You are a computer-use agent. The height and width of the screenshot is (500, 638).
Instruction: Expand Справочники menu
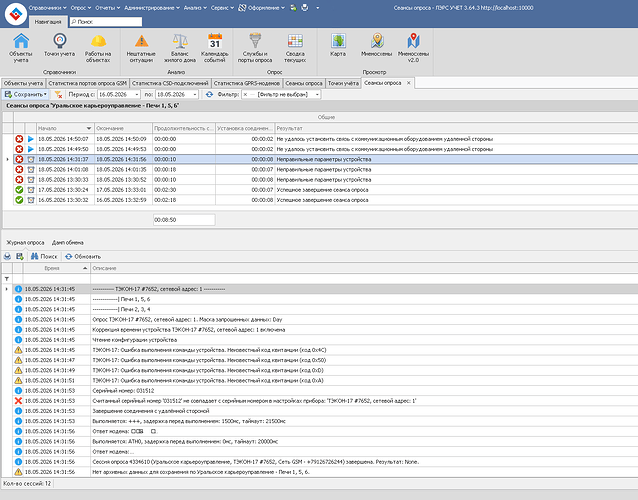[x=48, y=8]
